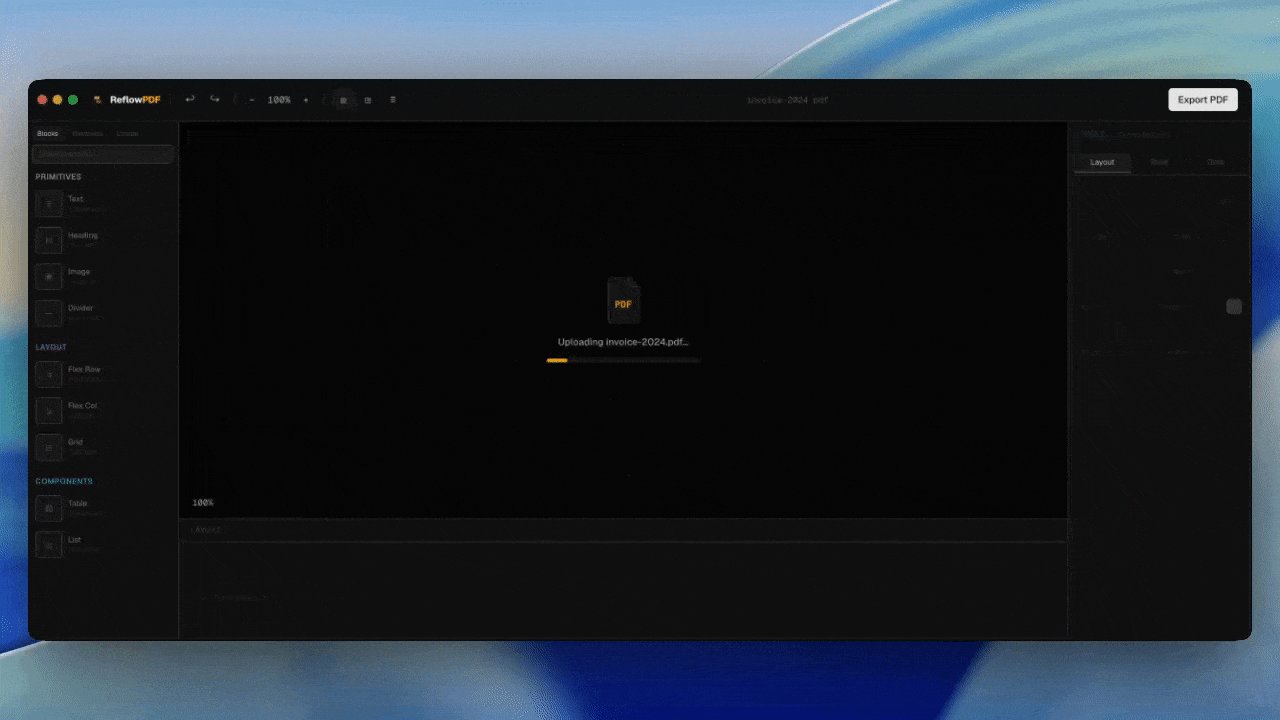Select the Text block icon

49,204
